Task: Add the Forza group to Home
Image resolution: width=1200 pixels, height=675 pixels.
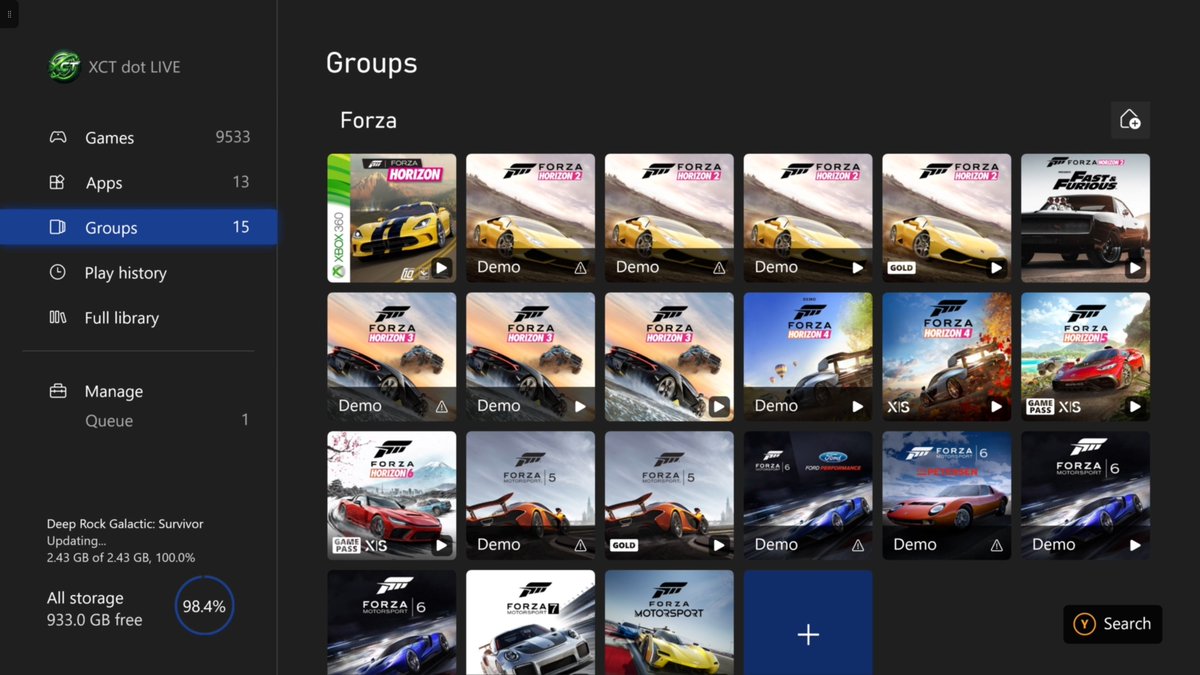Action: 1130,120
